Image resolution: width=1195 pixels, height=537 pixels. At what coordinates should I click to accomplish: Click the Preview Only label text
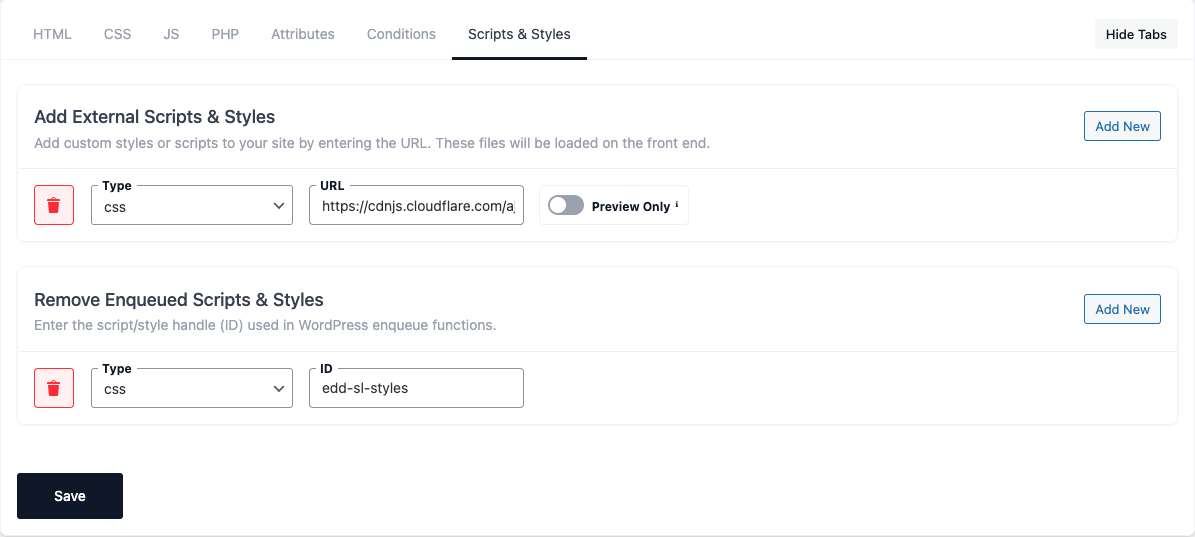[x=630, y=207]
